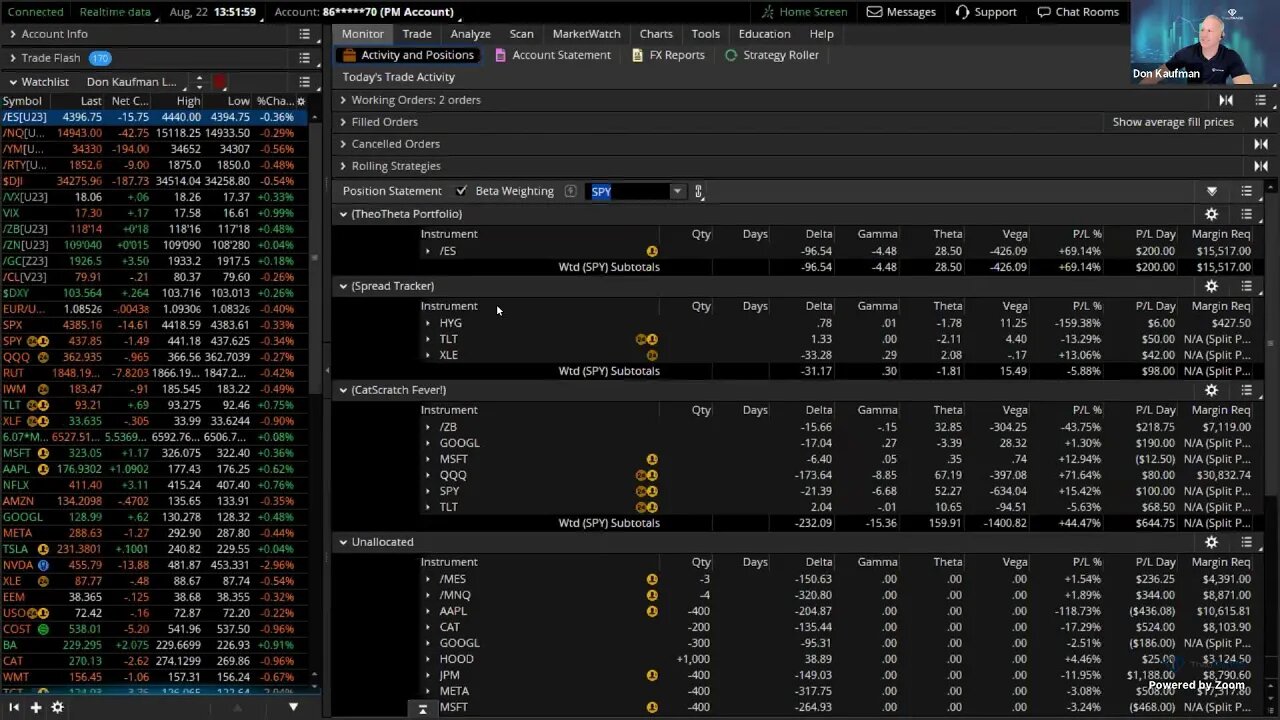Expand the /MES position row
The height and width of the screenshot is (720, 1280).
click(x=428, y=579)
